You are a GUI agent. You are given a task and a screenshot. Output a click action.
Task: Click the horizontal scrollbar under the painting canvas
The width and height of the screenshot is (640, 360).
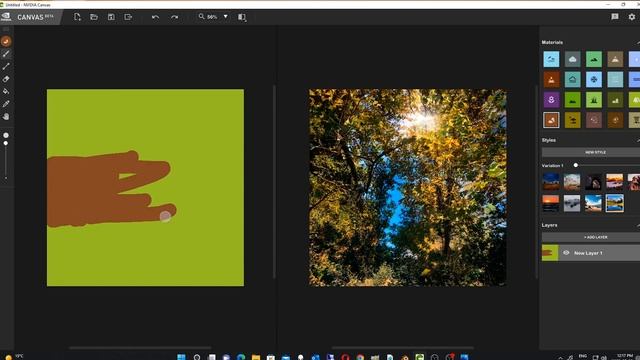coord(140,348)
